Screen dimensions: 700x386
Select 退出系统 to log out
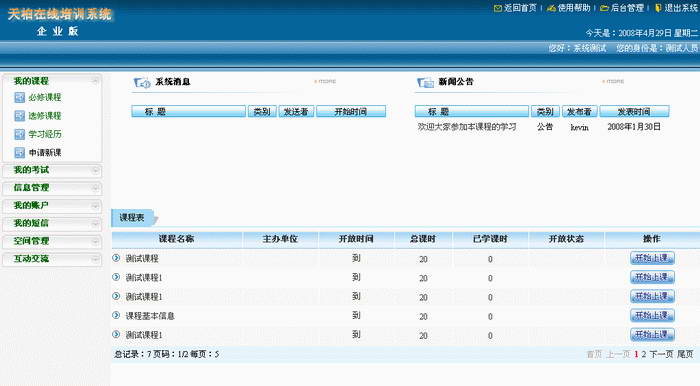pyautogui.click(x=681, y=8)
